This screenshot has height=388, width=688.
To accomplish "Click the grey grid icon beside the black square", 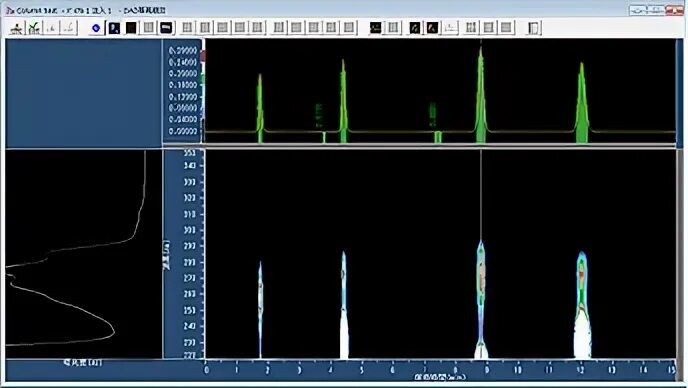I will click(x=149, y=28).
